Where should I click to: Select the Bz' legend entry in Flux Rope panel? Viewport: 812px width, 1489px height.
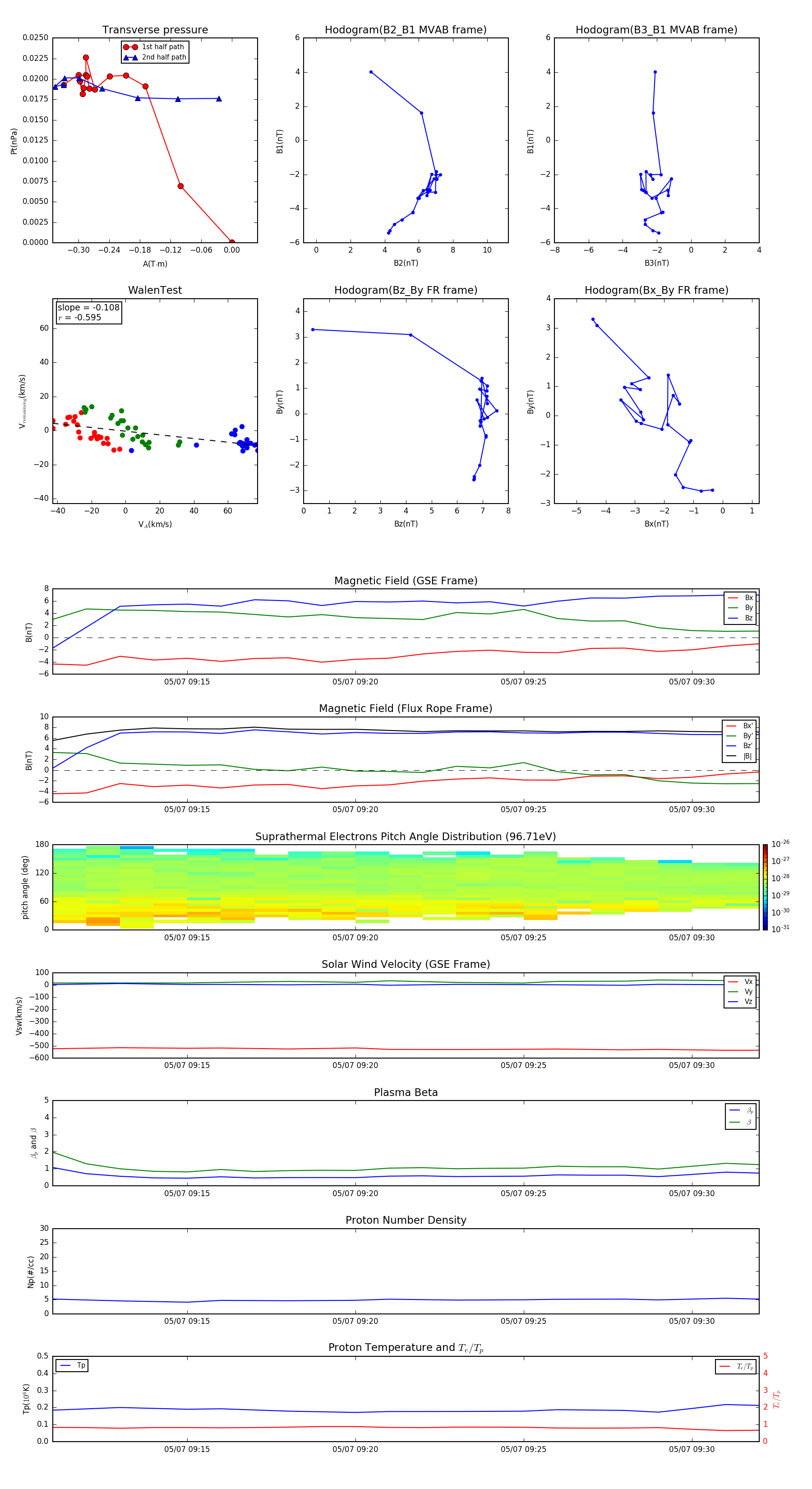pos(739,746)
